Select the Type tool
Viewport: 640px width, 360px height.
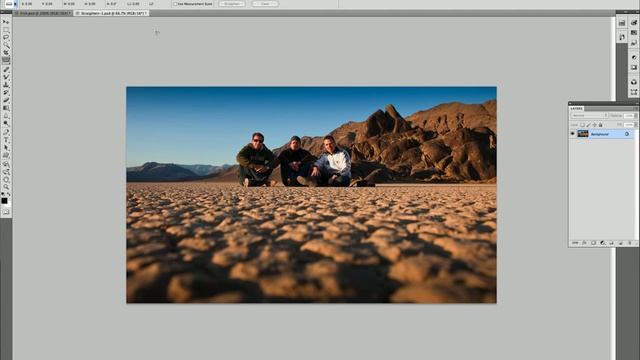pyautogui.click(x=6, y=140)
